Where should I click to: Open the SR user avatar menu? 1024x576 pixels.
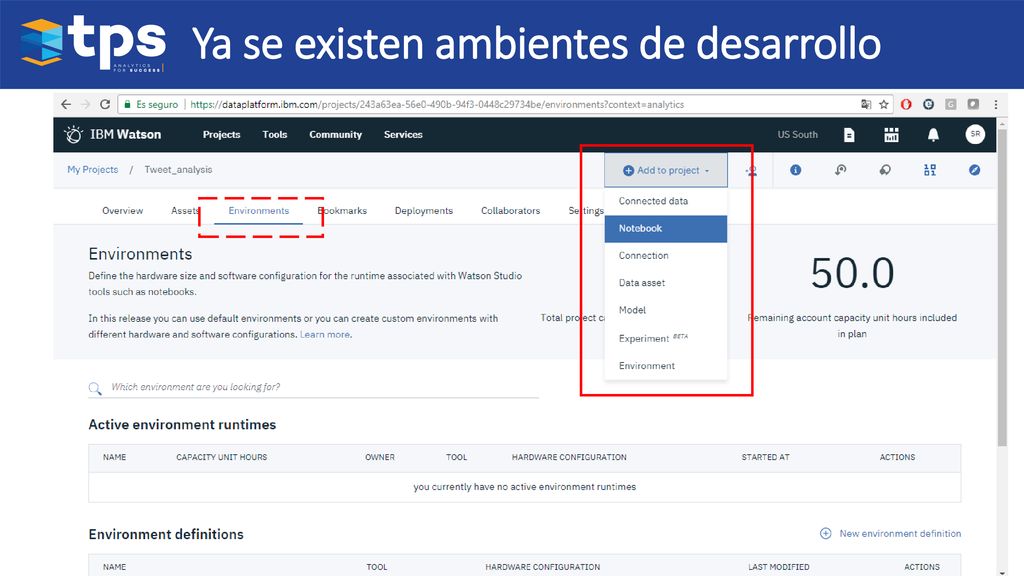pos(975,134)
